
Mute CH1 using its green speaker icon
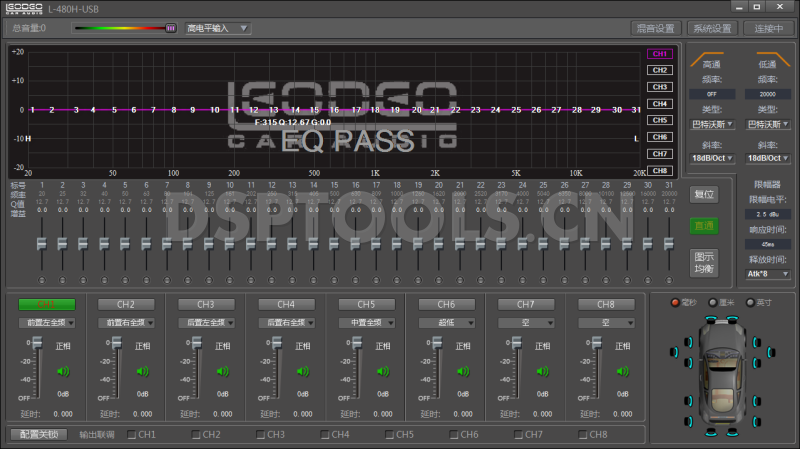pos(63,371)
